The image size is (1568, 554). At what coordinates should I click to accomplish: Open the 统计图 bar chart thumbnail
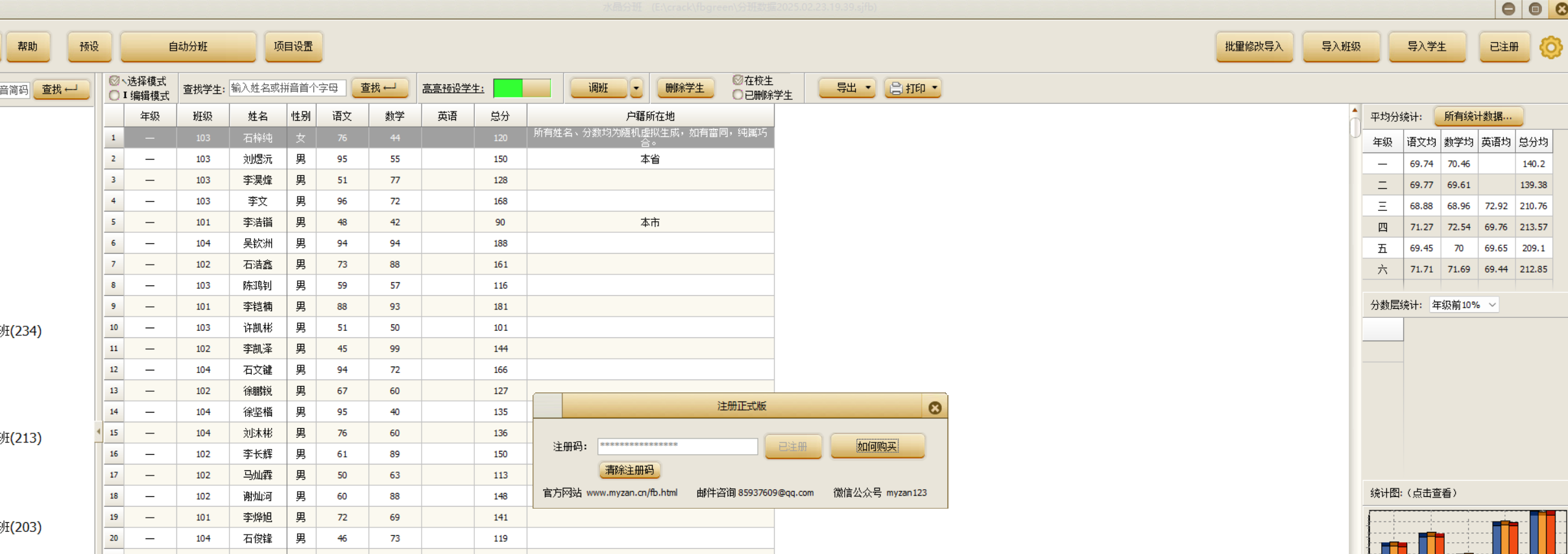pos(1467,532)
